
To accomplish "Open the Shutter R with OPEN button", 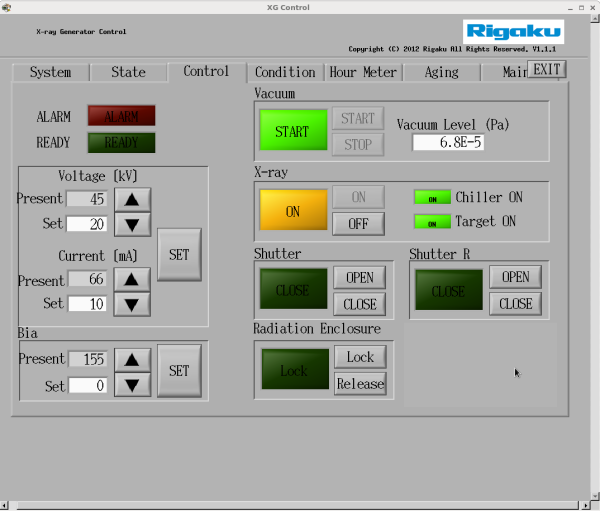I will point(516,277).
